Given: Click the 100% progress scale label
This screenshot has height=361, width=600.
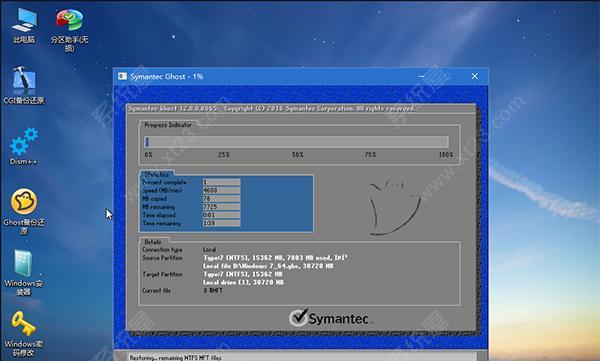Looking at the screenshot, I should pos(446,155).
